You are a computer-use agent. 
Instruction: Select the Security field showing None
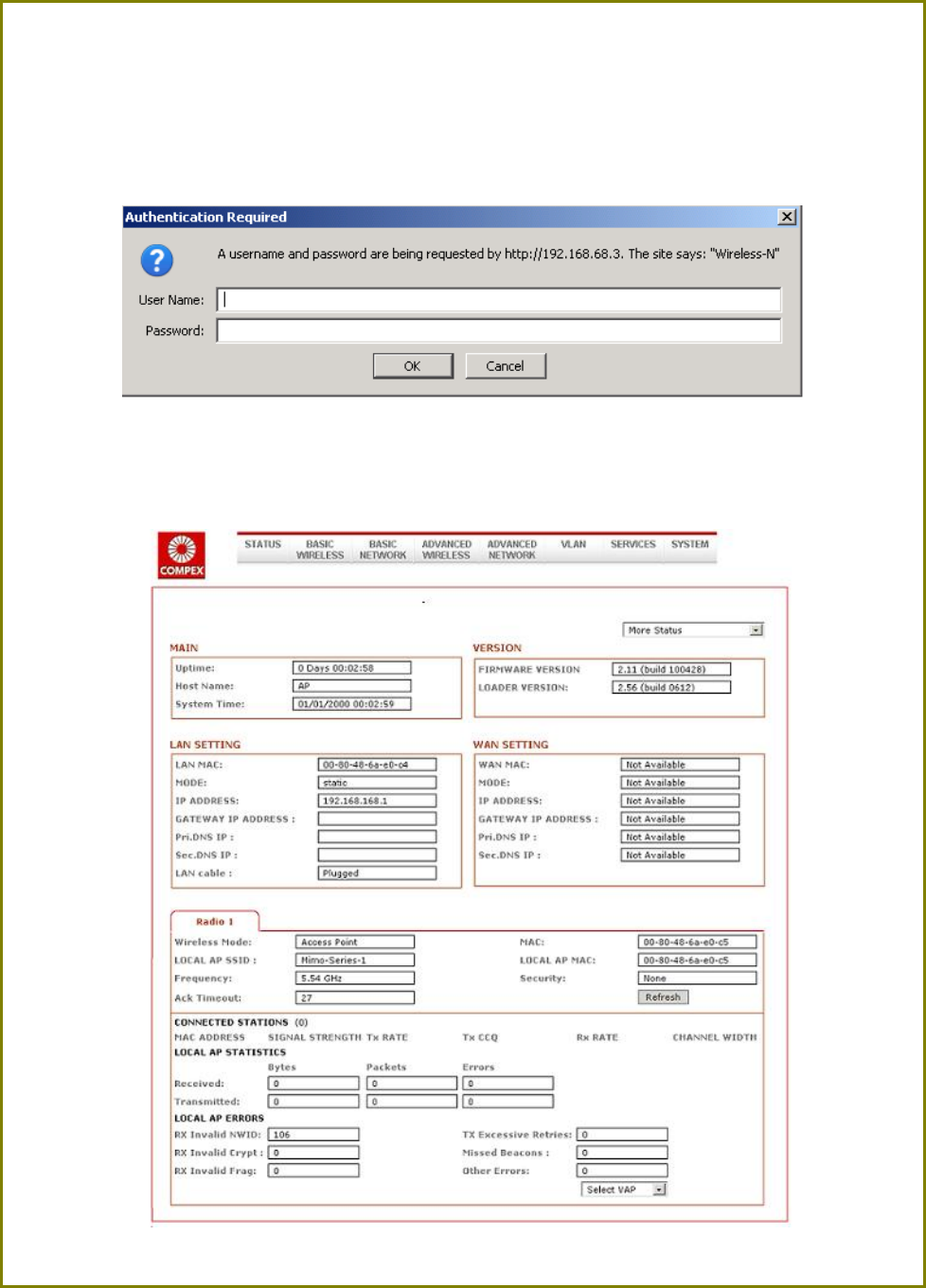[697, 979]
